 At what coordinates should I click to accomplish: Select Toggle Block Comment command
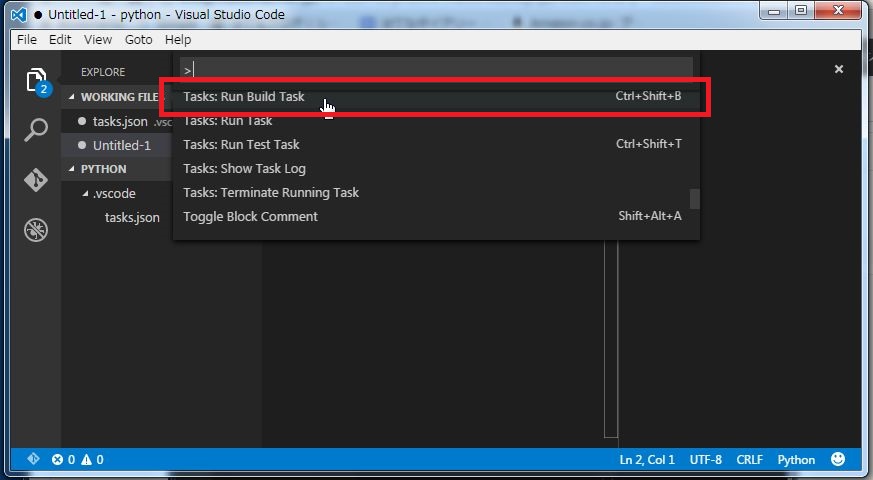pos(436,216)
